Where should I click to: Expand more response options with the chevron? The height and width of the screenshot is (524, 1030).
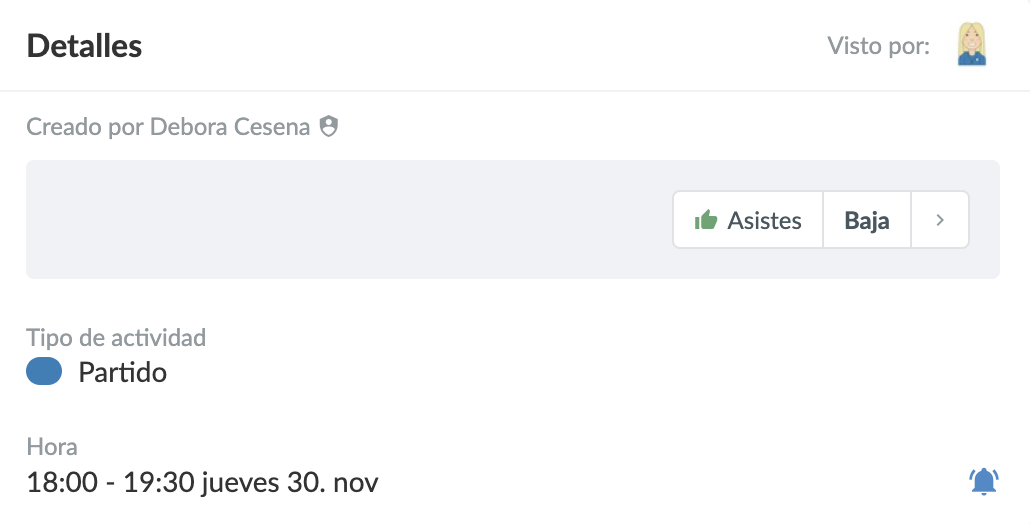point(940,220)
